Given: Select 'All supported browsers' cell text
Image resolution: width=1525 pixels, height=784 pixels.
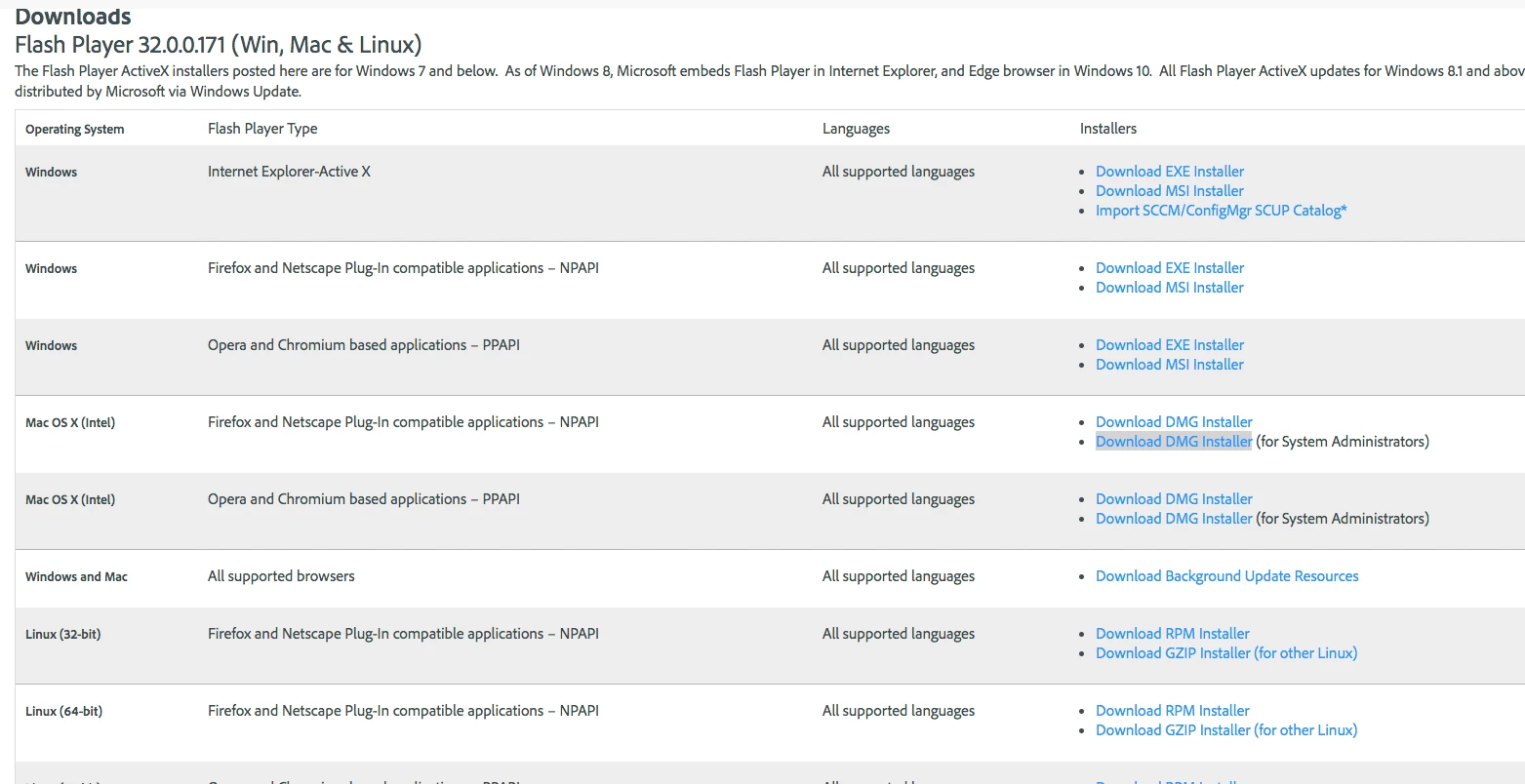Looking at the screenshot, I should click(x=281, y=576).
